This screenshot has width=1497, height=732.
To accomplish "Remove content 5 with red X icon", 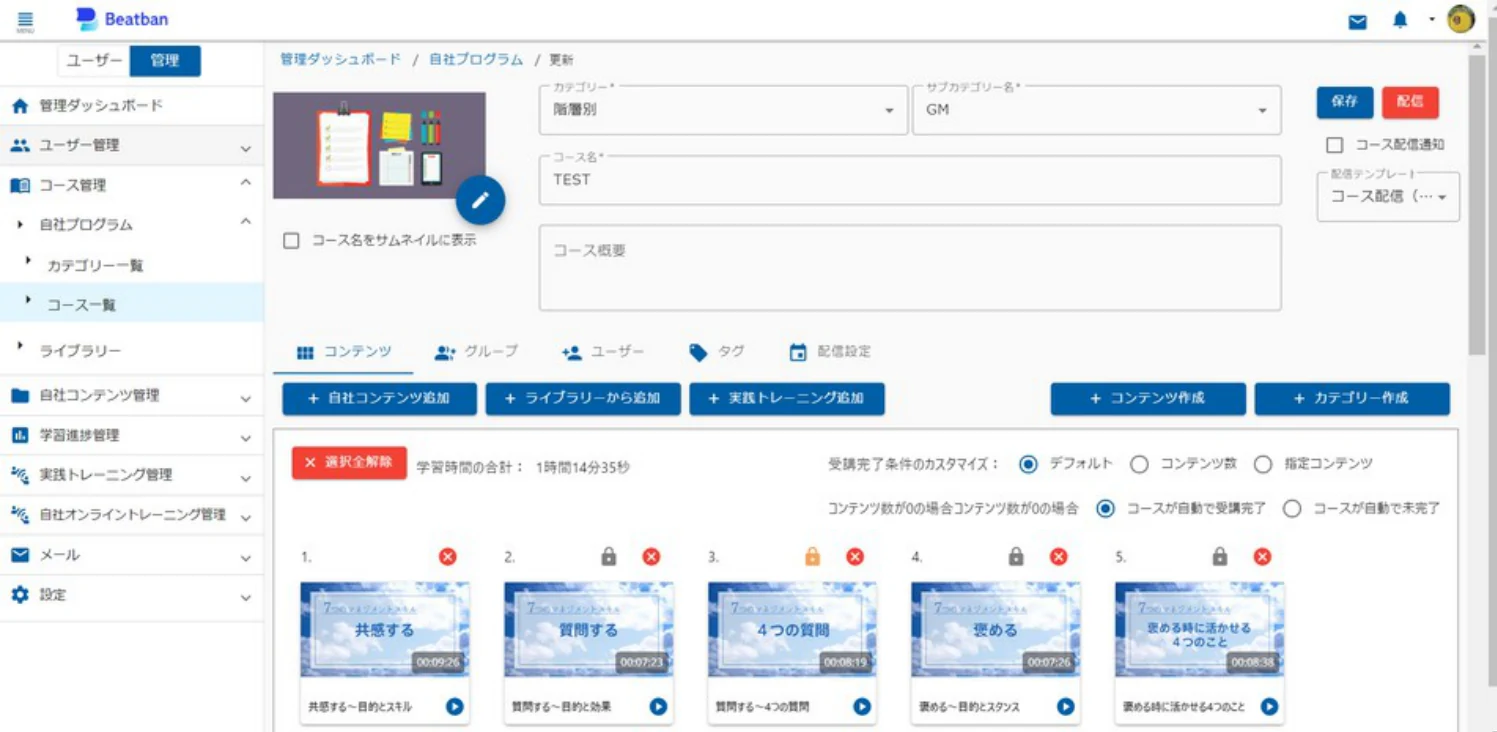I will pos(1262,557).
